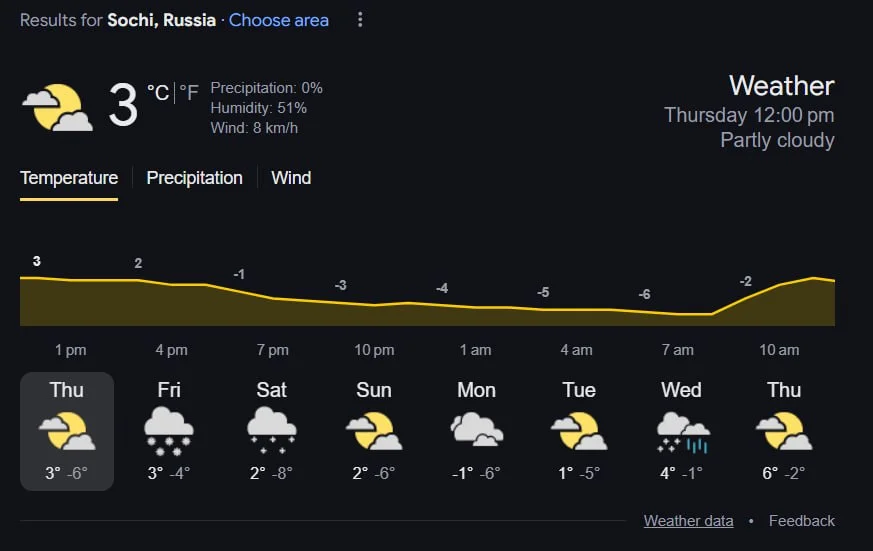The image size is (873, 551).
Task: Select Saturday's light snow icon
Action: [271, 431]
